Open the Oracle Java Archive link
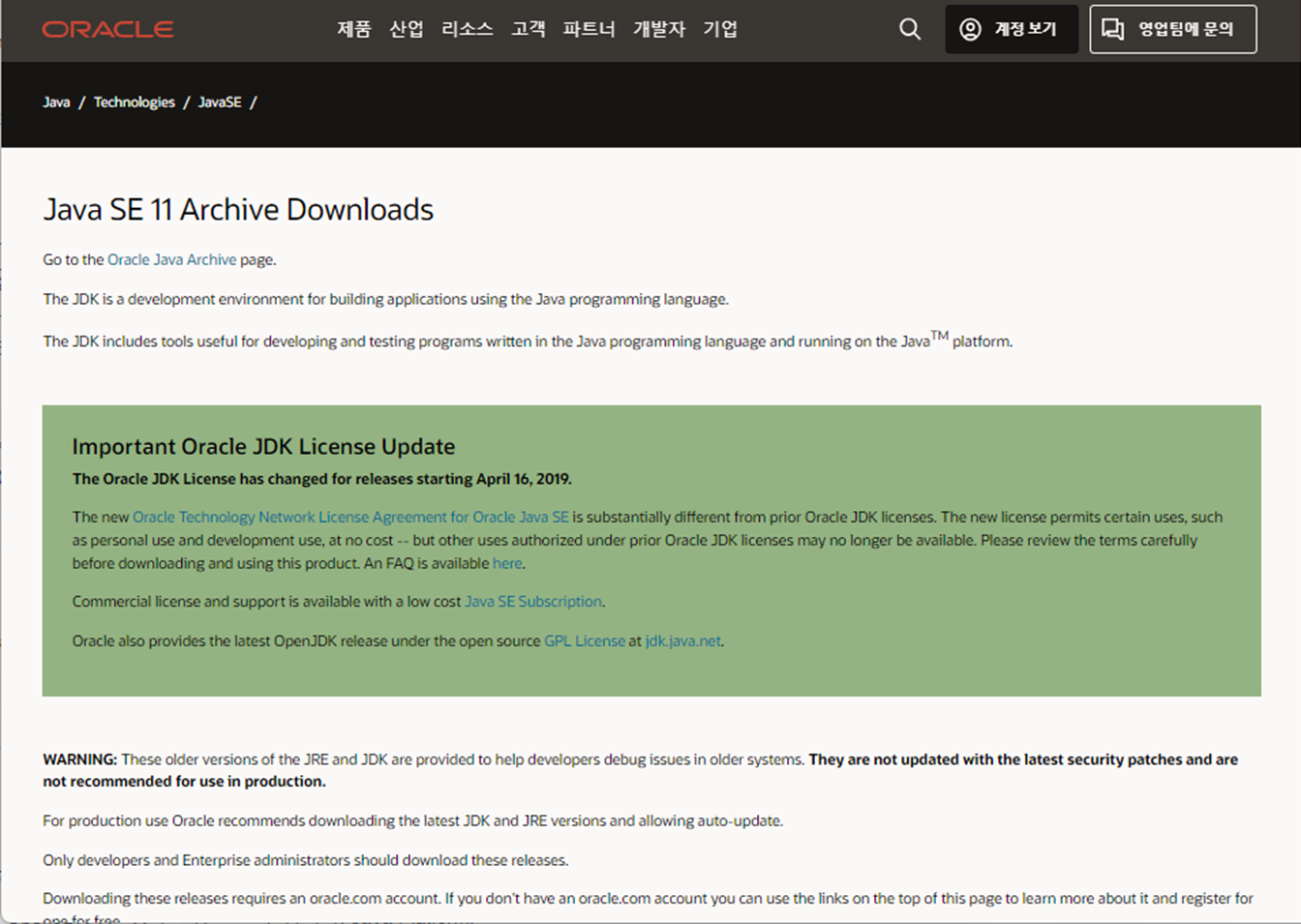 tap(171, 259)
